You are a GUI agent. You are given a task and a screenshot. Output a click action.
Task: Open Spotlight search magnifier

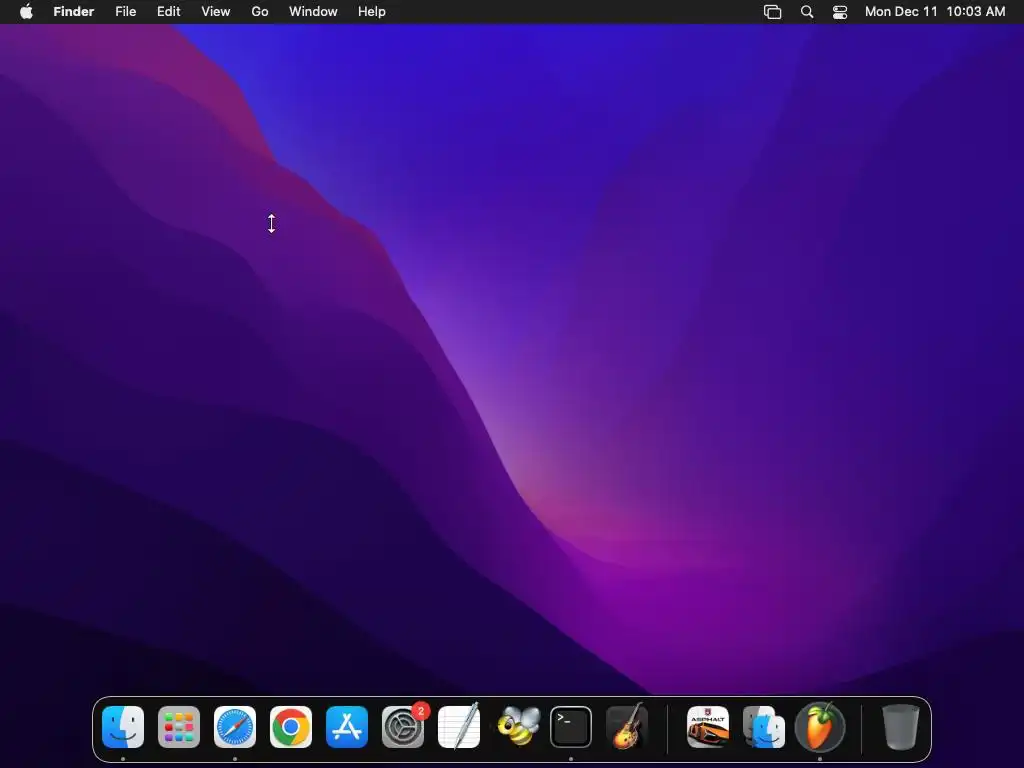(807, 12)
